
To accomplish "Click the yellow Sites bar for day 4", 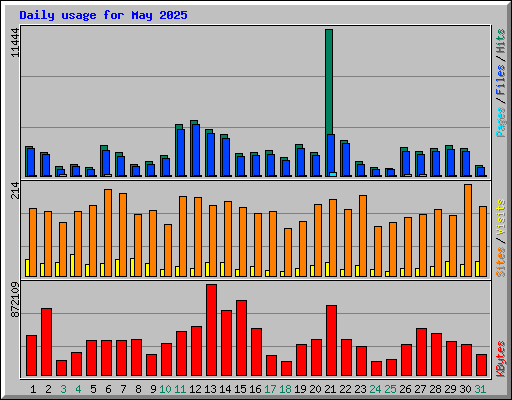I will tap(72, 265).
